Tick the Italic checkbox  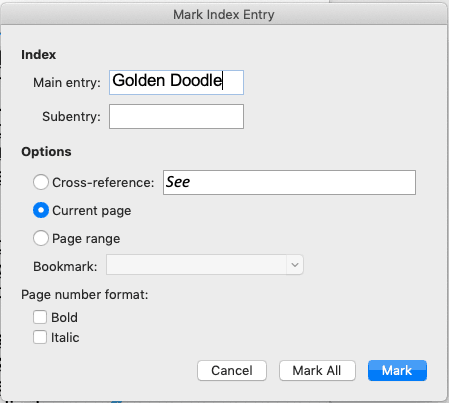coord(40,337)
